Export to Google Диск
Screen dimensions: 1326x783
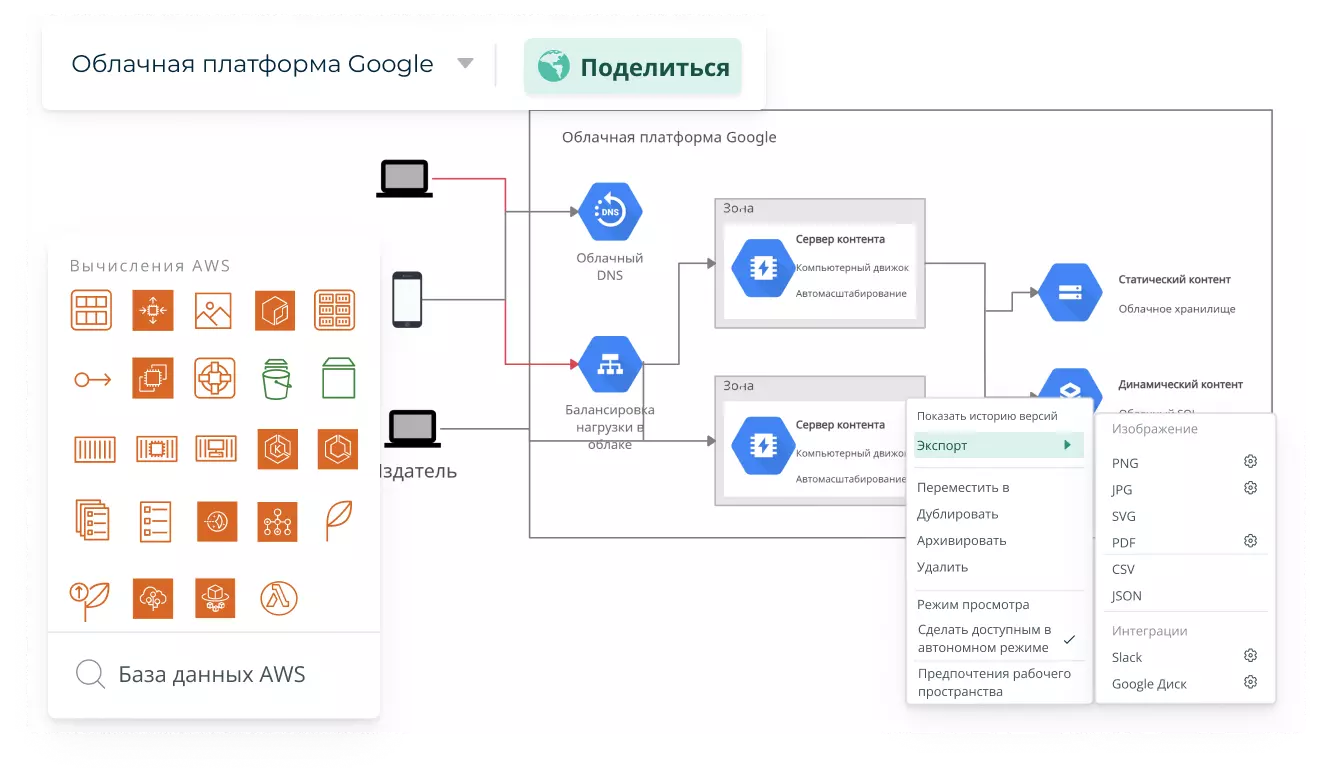point(1149,684)
